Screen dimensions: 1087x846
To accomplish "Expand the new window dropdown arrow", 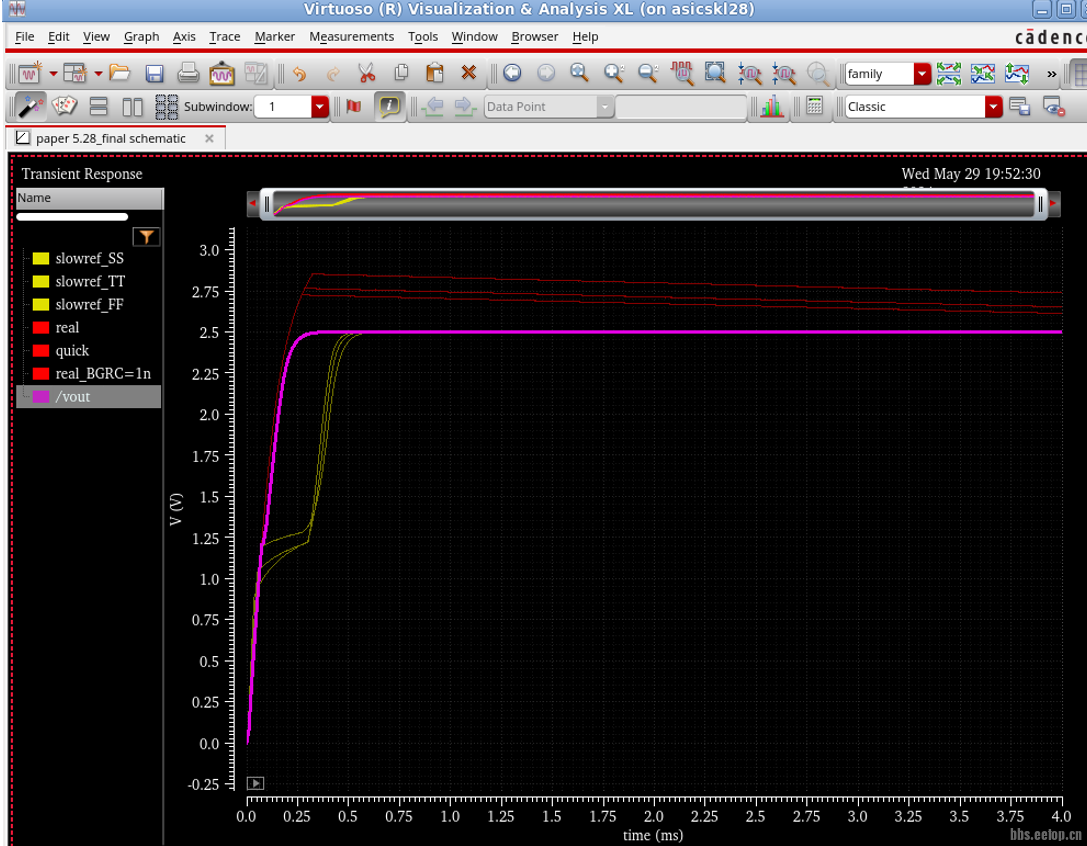I will coord(53,73).
